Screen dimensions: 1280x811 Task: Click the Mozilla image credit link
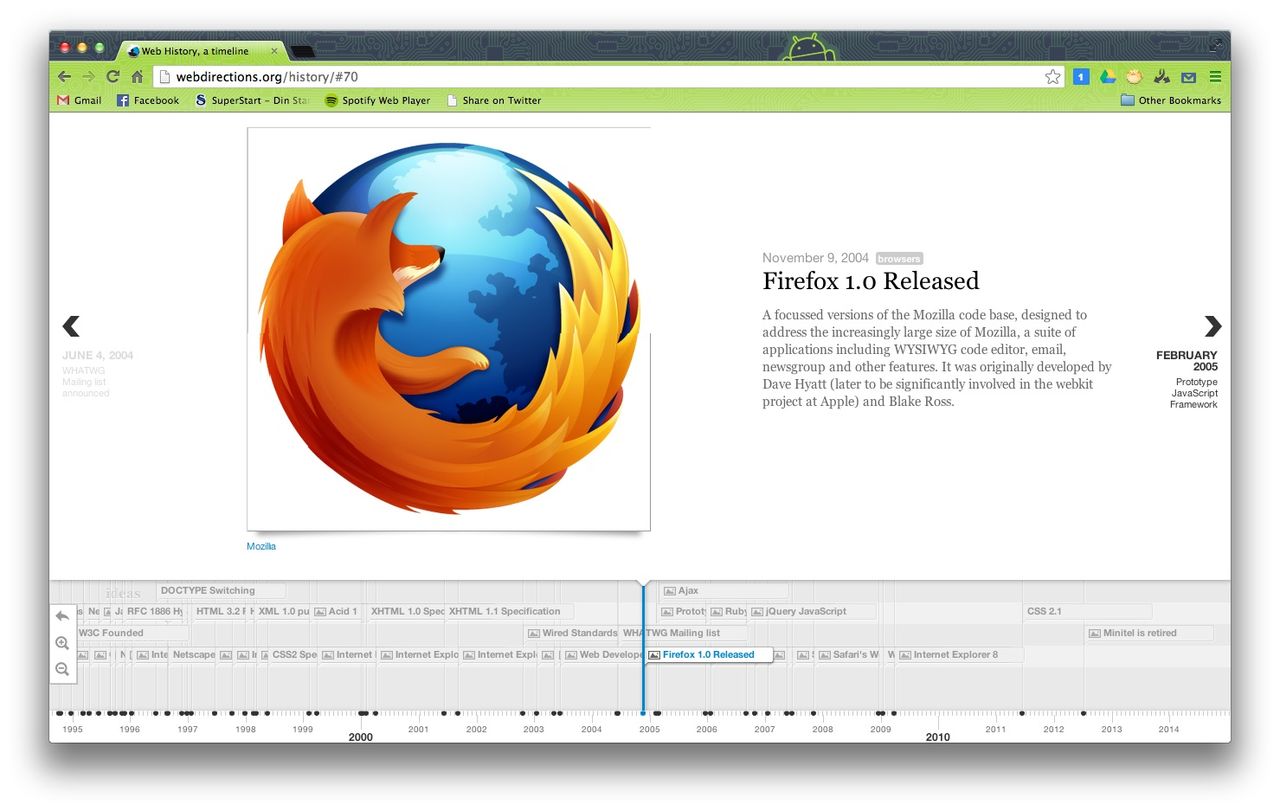261,546
